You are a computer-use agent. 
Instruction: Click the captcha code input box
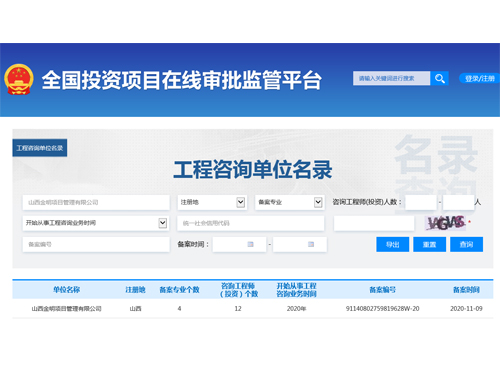[x=374, y=223]
